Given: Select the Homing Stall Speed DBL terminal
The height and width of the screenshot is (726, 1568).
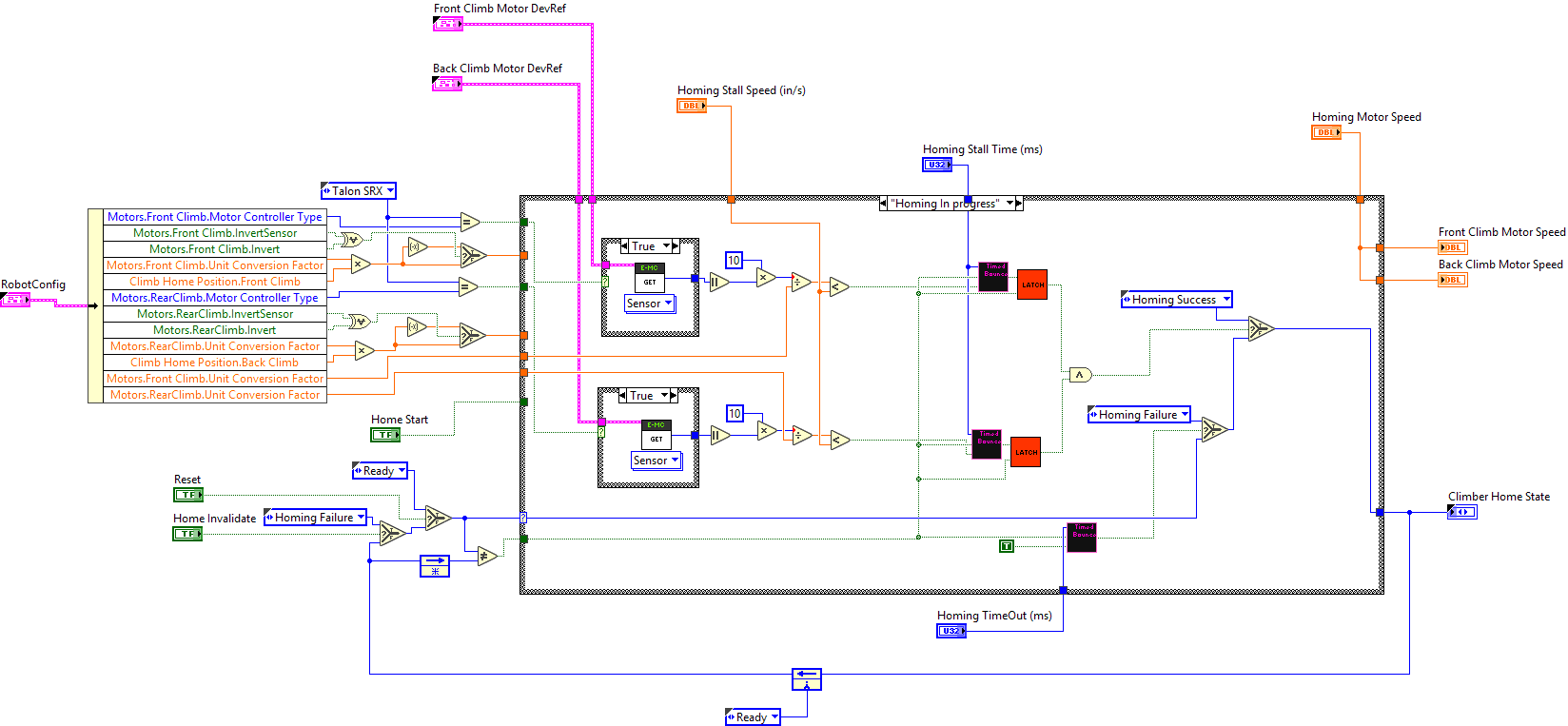Looking at the screenshot, I should pos(691,106).
